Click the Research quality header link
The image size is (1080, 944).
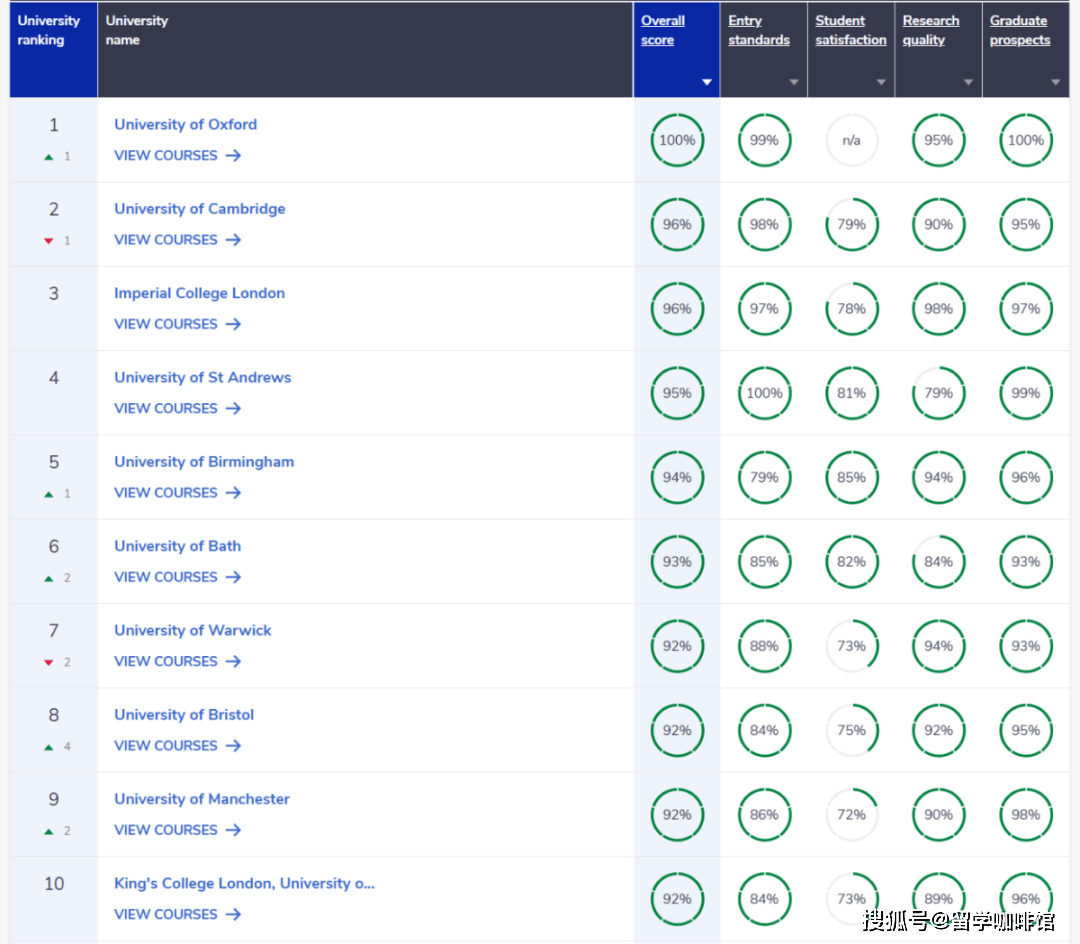pyautogui.click(x=931, y=30)
